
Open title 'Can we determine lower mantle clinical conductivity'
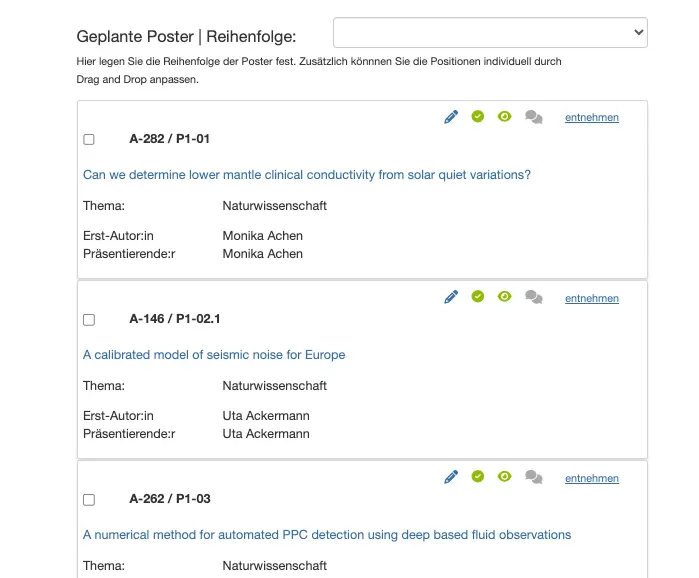click(307, 175)
